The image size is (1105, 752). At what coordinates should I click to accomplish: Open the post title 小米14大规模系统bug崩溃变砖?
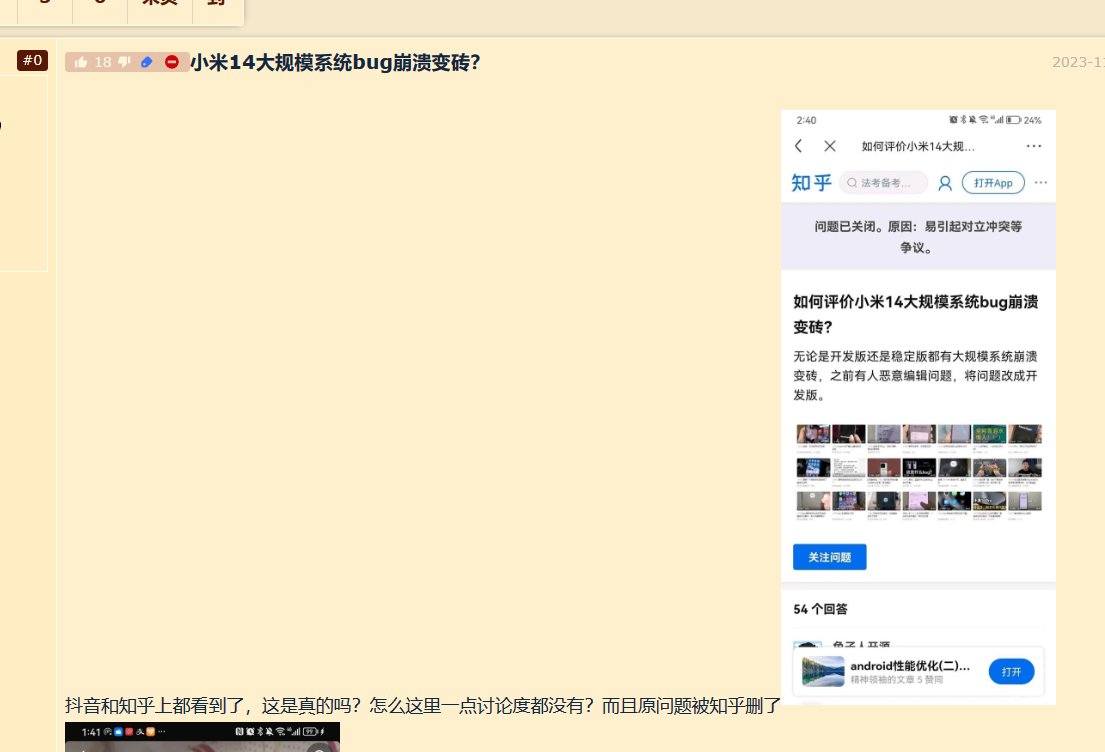(x=335, y=62)
